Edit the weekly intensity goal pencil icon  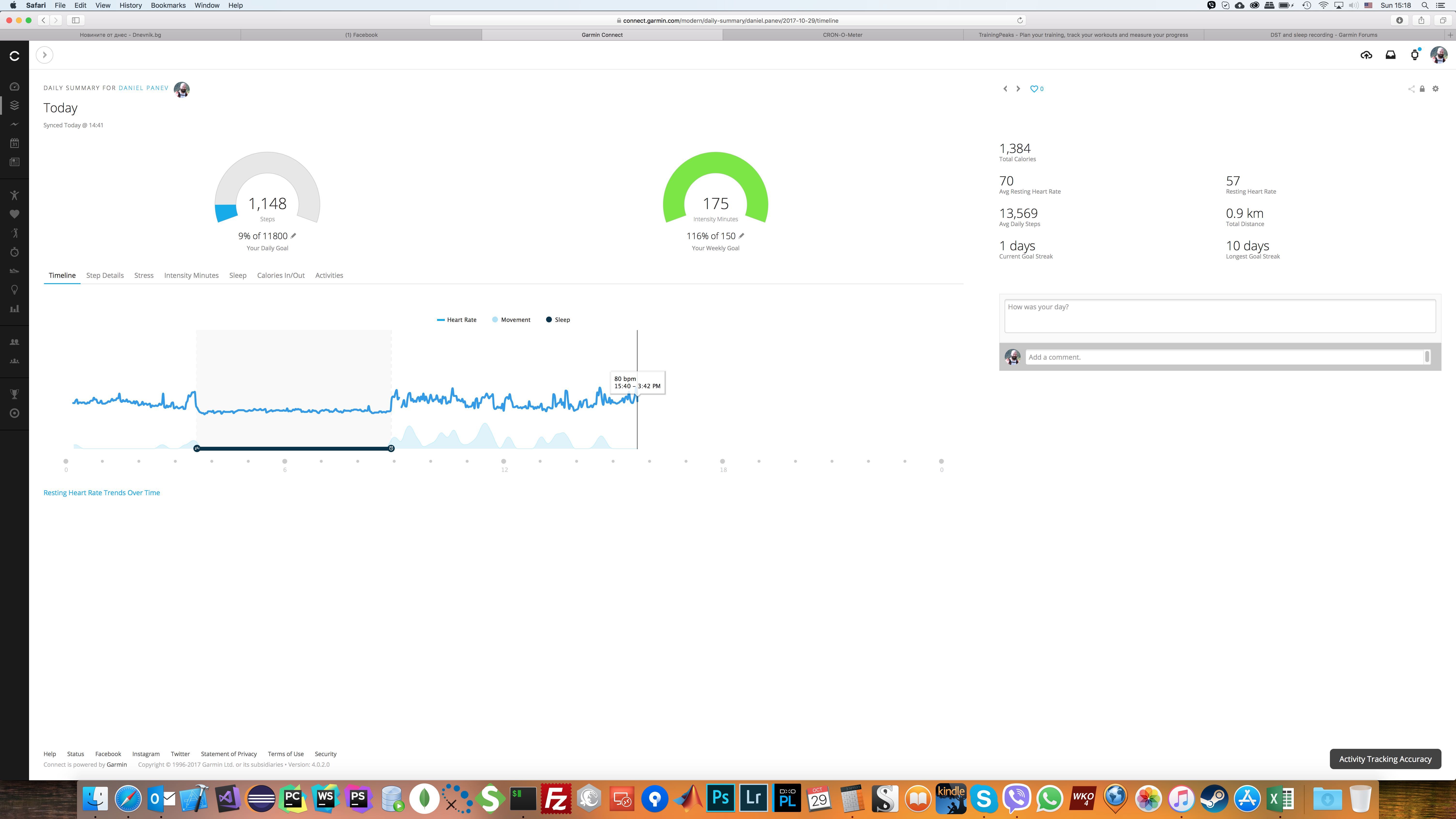742,236
